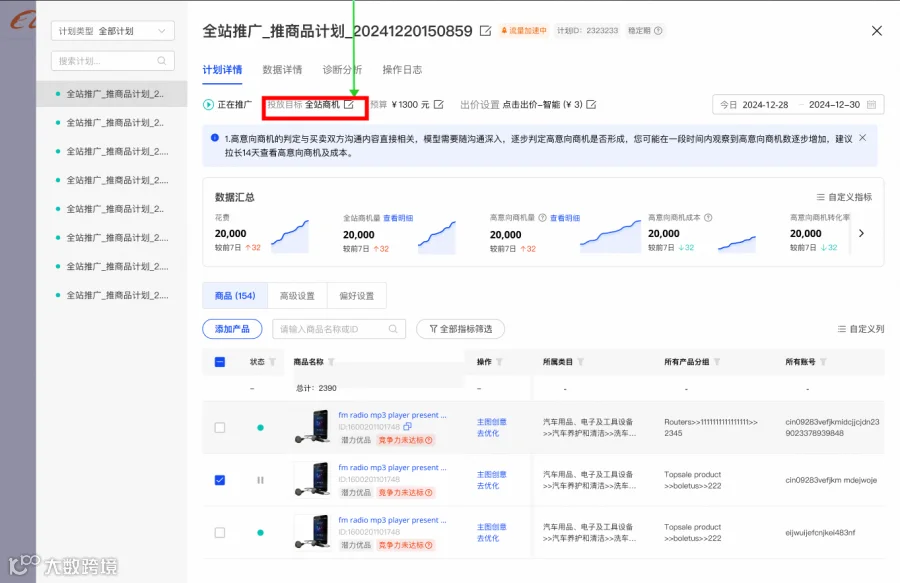
Task: Click help icon beside 高意向商机成本
Action: [x=708, y=217]
